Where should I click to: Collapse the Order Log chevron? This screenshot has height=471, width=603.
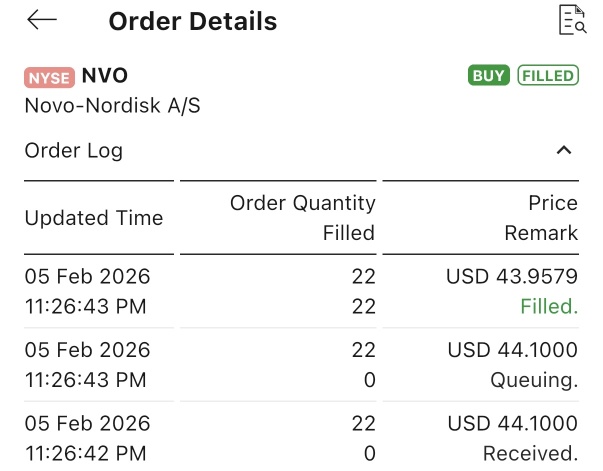click(x=564, y=150)
